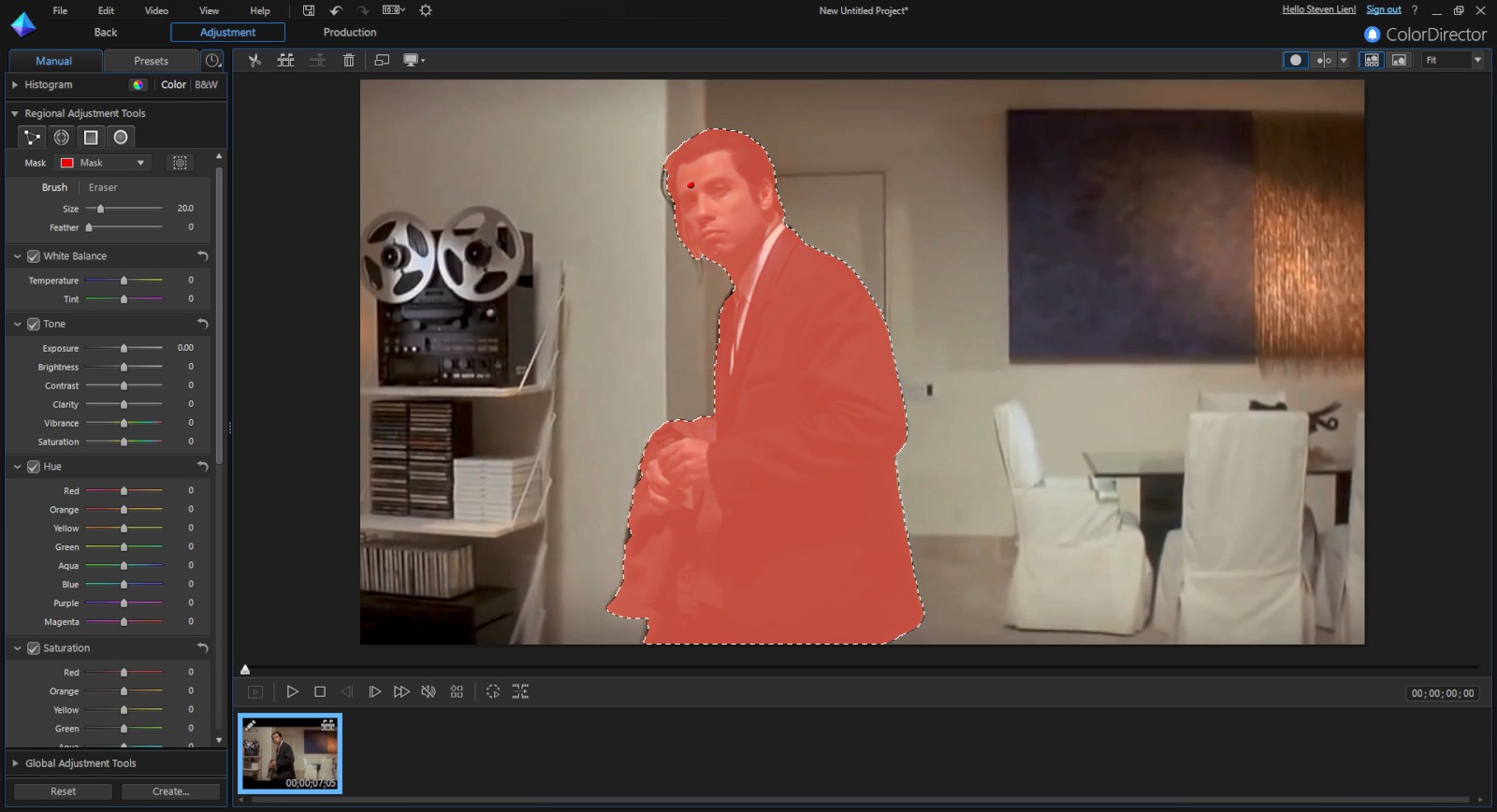
Task: Collapse the White Balance group
Action: (17, 256)
